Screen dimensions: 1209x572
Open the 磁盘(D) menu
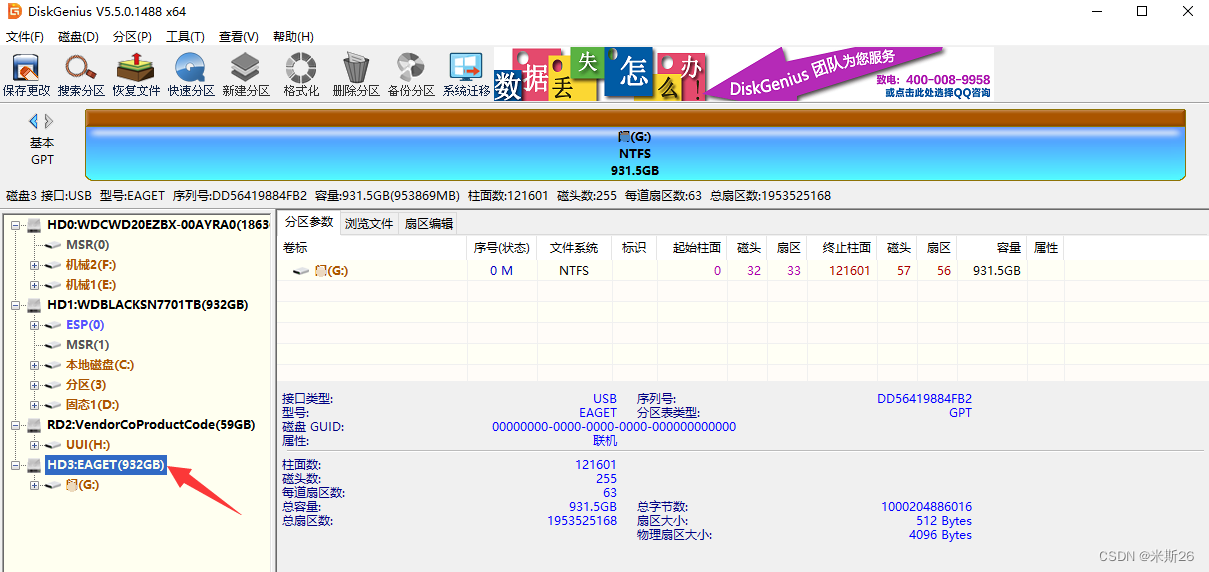tap(78, 37)
